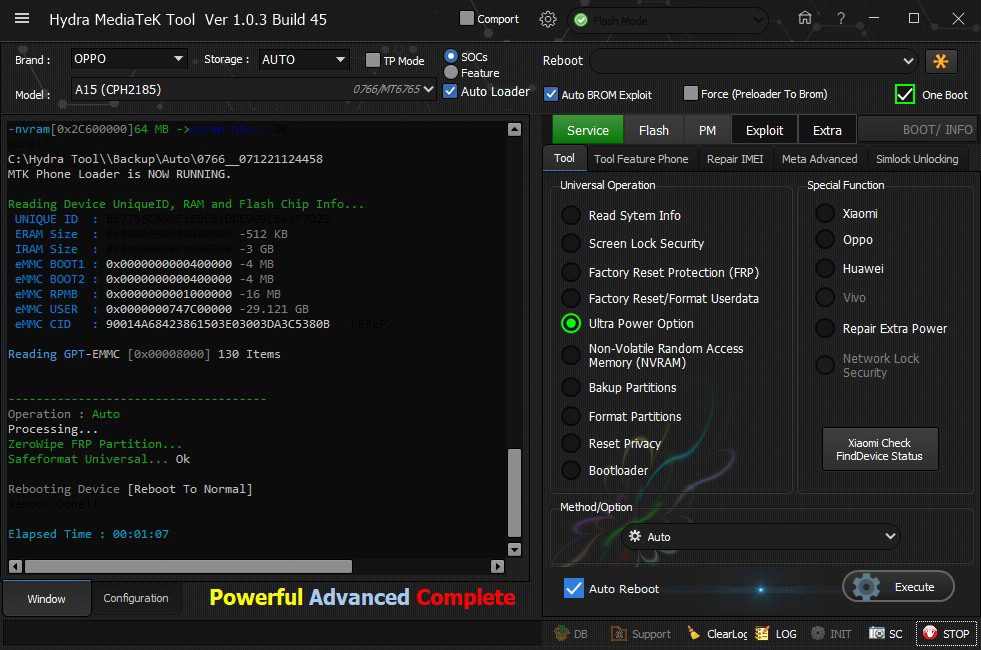Click the log's vertical scrollbar thumb
Screen dimensions: 981x650
[514, 492]
